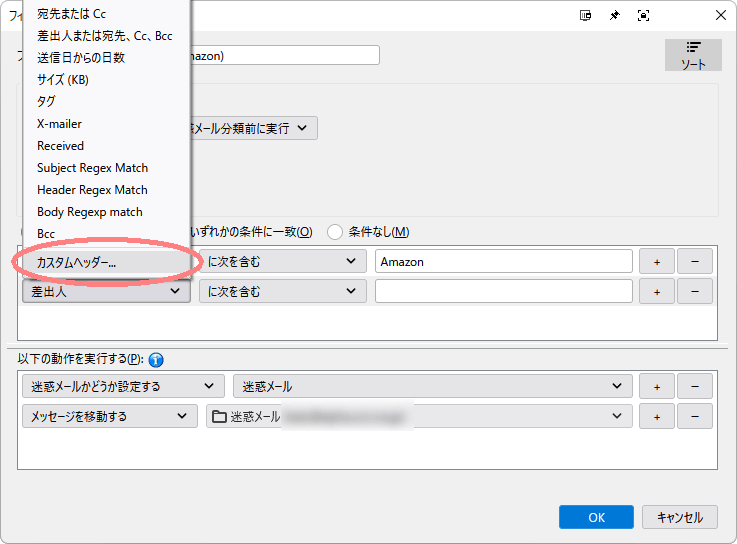Add action after メッセージを移動する row

(x=657, y=416)
